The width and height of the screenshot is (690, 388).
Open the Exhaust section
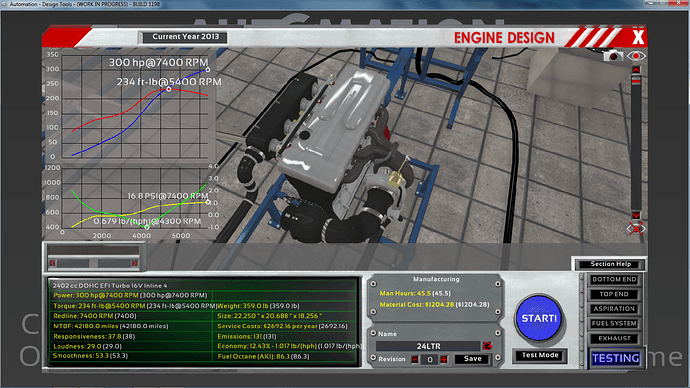[614, 338]
